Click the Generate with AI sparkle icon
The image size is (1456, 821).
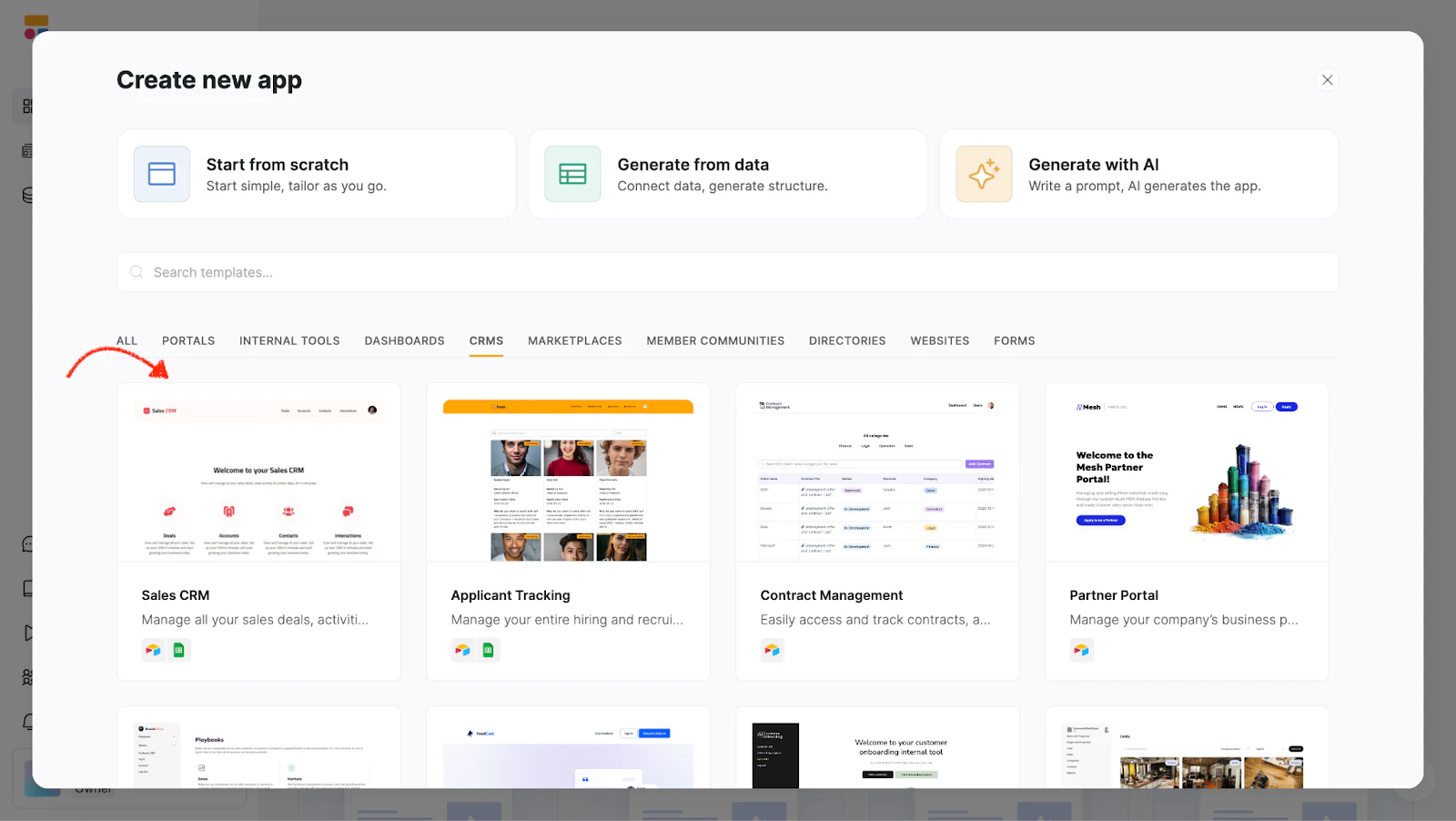click(x=984, y=174)
